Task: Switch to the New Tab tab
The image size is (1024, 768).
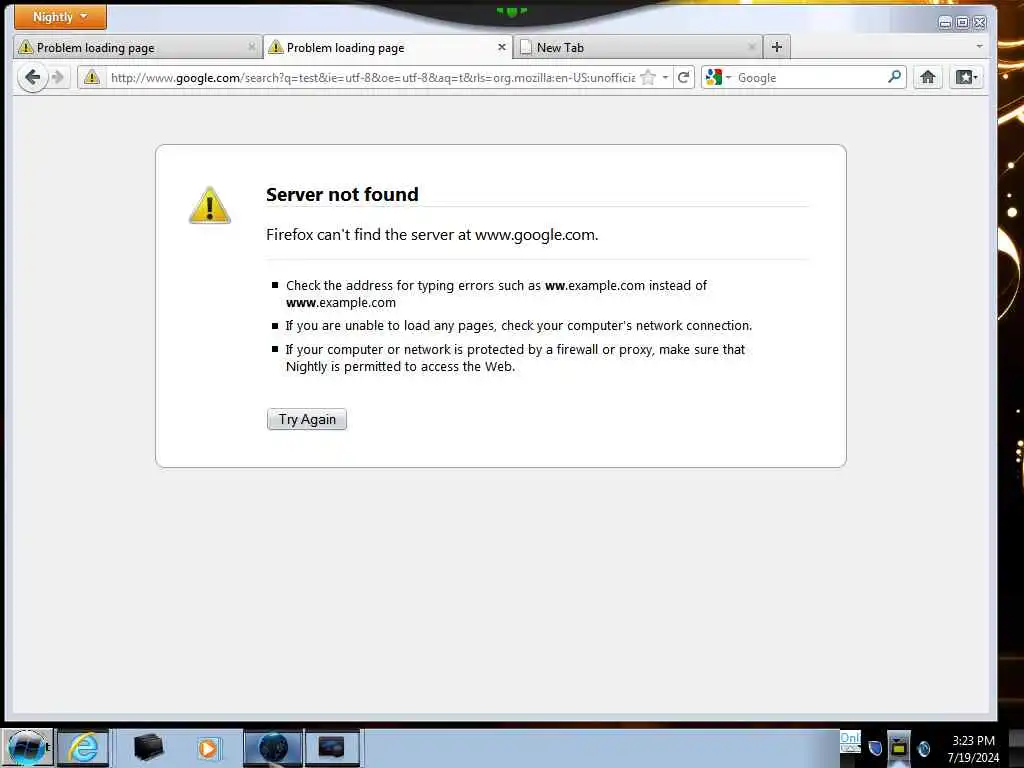Action: click(638, 48)
